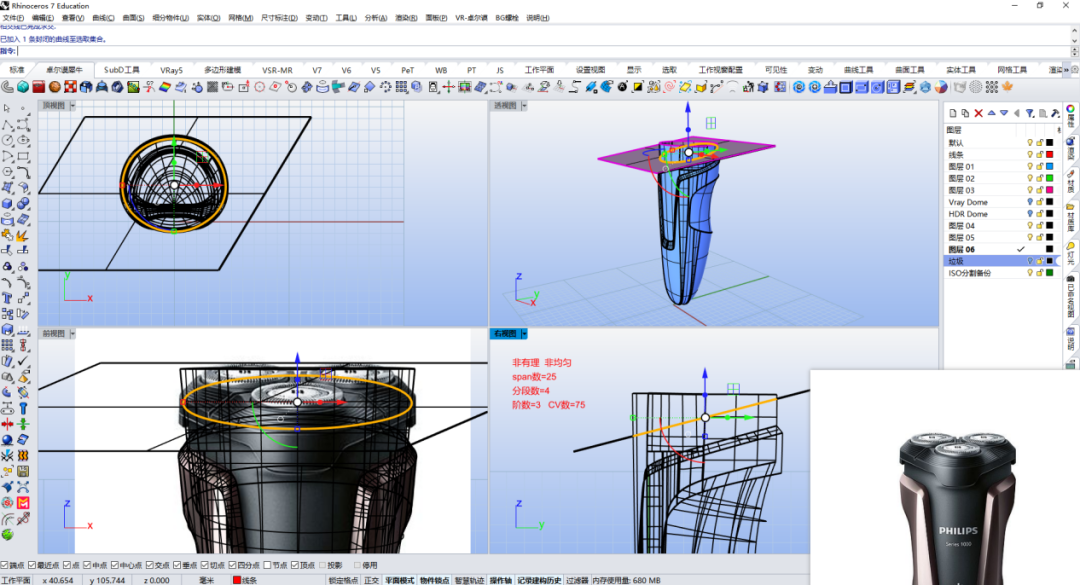Open layer tools hammer icon
This screenshot has width=1080, height=585.
point(1055,113)
